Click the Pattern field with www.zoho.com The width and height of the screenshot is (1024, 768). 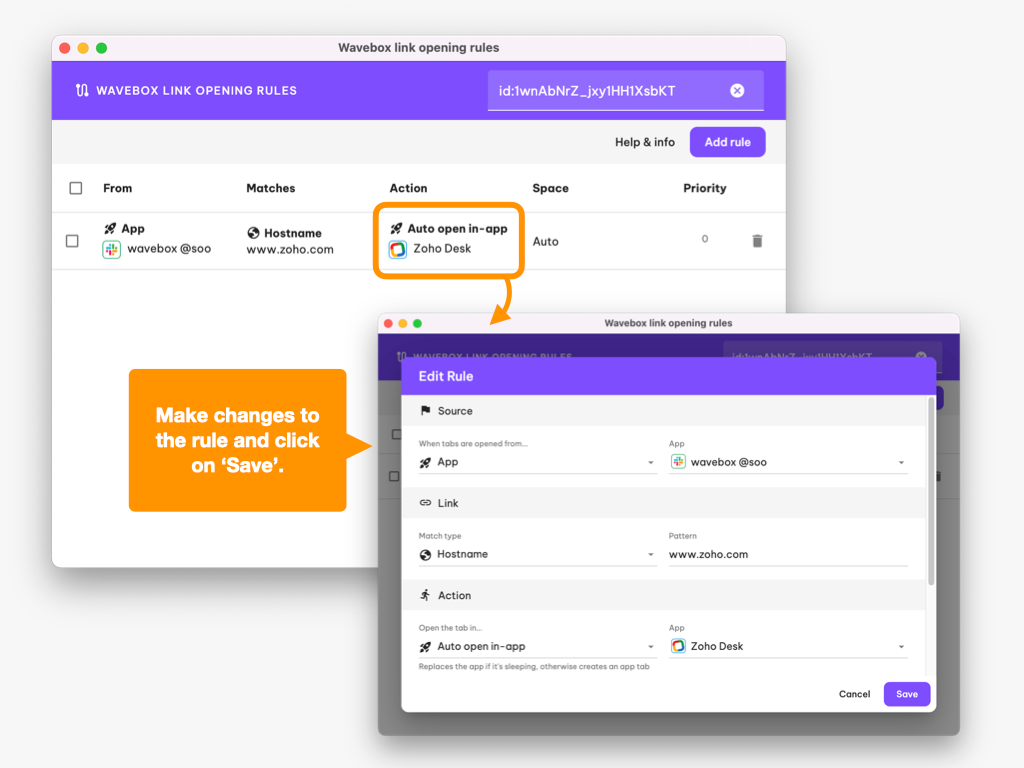(x=788, y=554)
